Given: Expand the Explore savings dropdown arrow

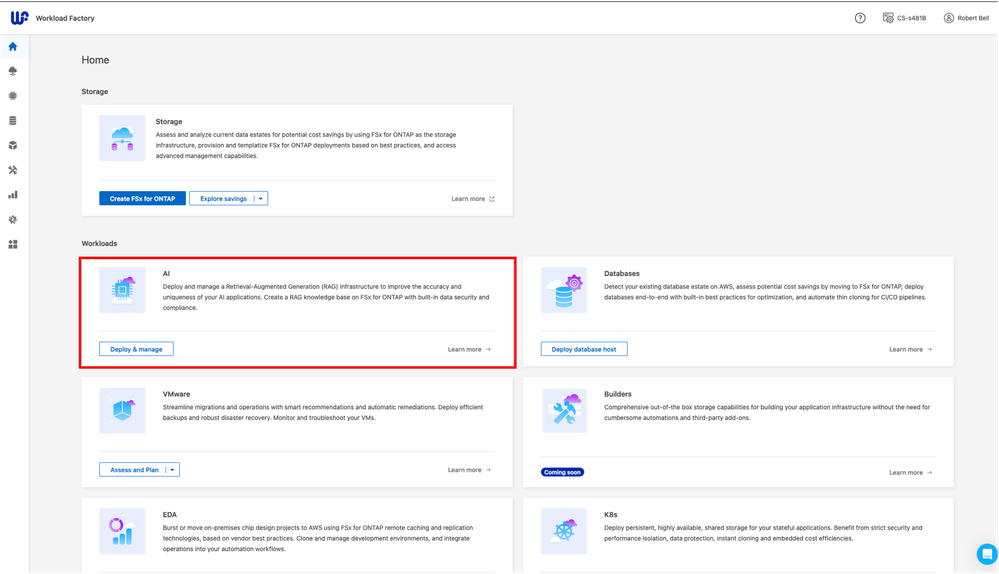Looking at the screenshot, I should pyautogui.click(x=261, y=199).
